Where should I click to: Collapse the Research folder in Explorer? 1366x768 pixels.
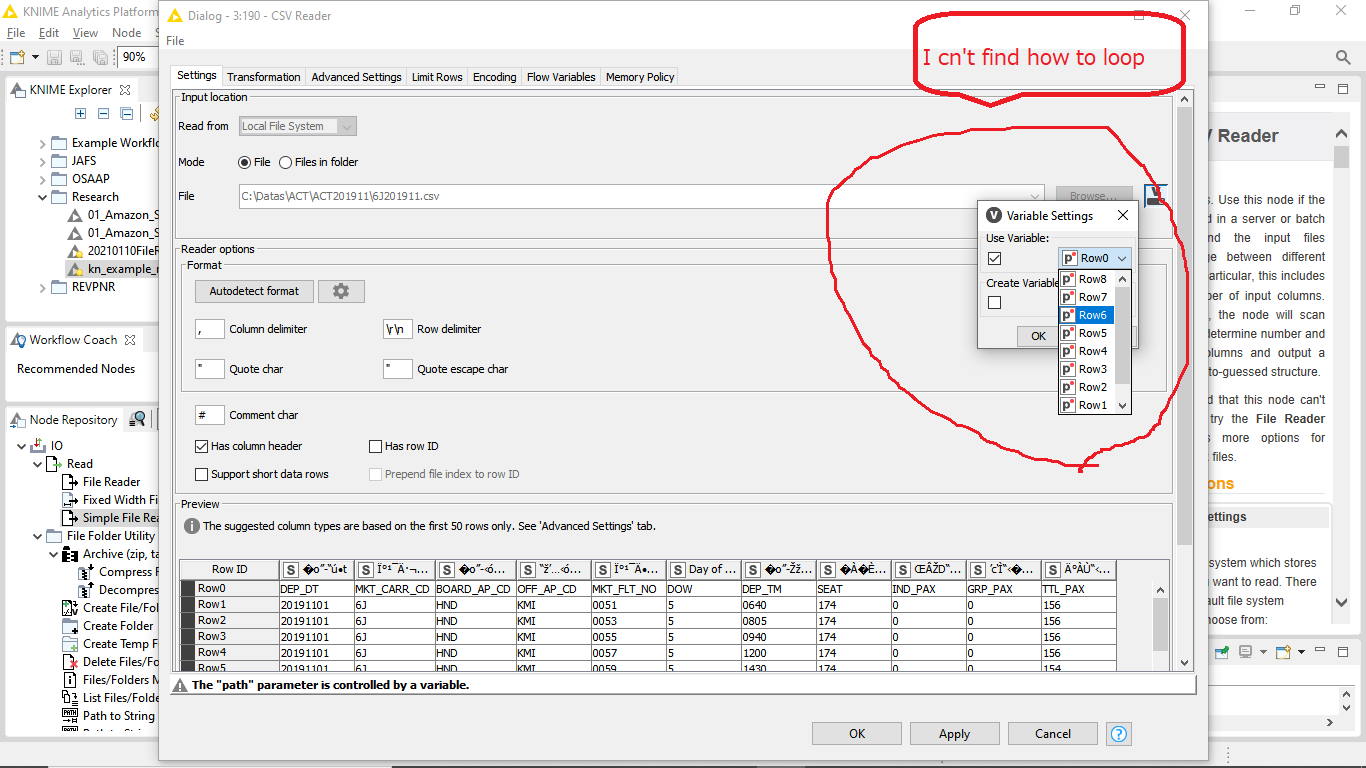(x=42, y=197)
